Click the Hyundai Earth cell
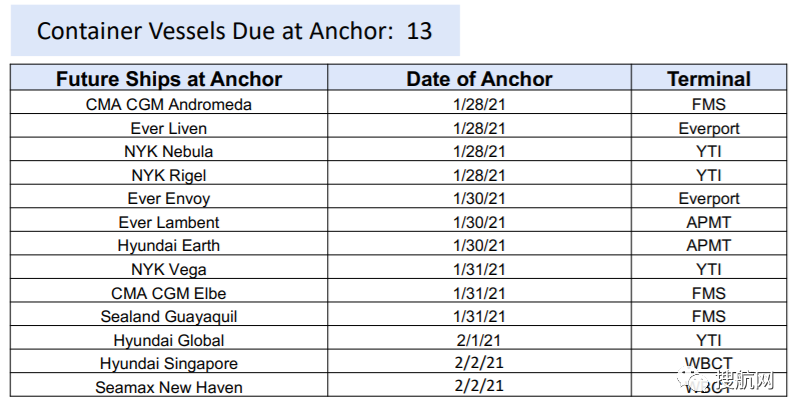 [x=169, y=245]
